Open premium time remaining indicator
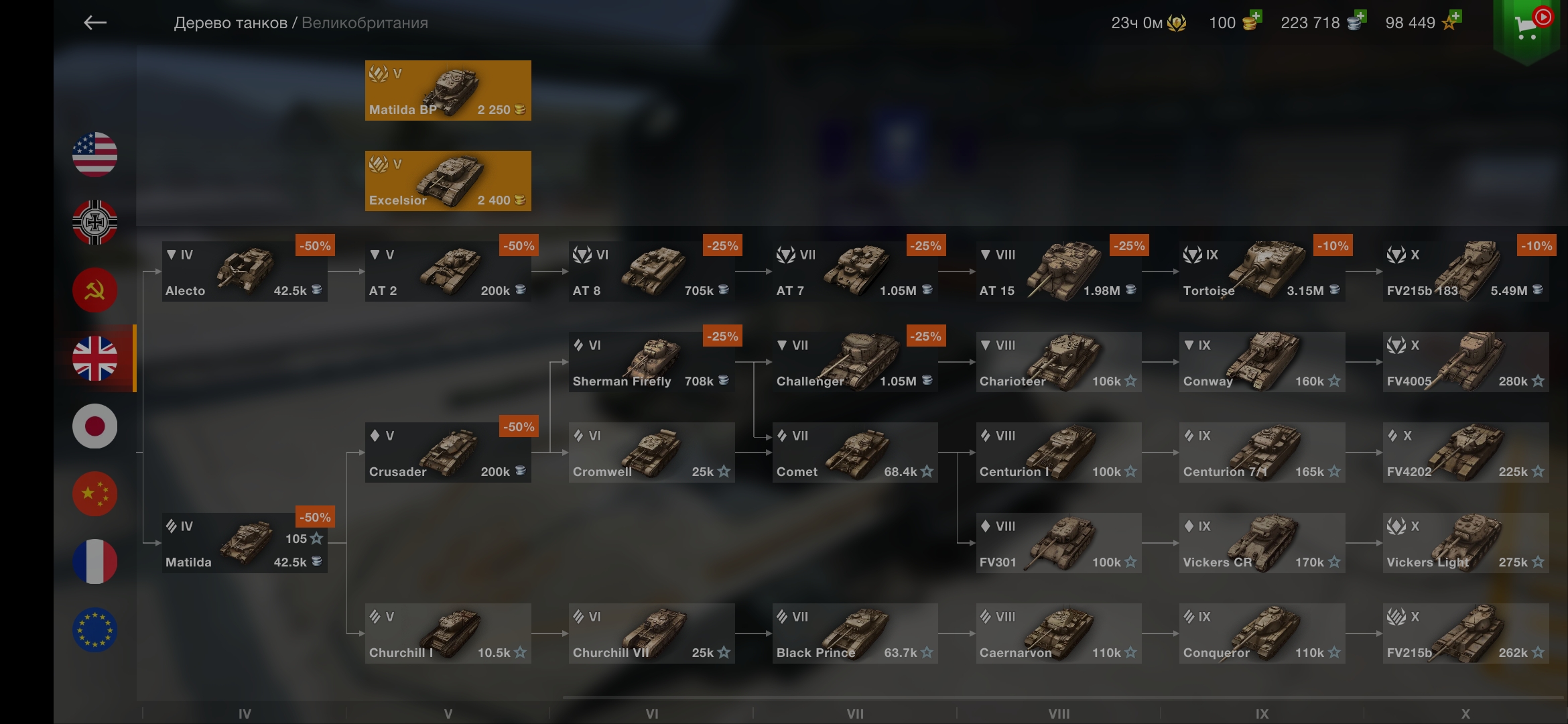The image size is (1568, 724). [1148, 23]
